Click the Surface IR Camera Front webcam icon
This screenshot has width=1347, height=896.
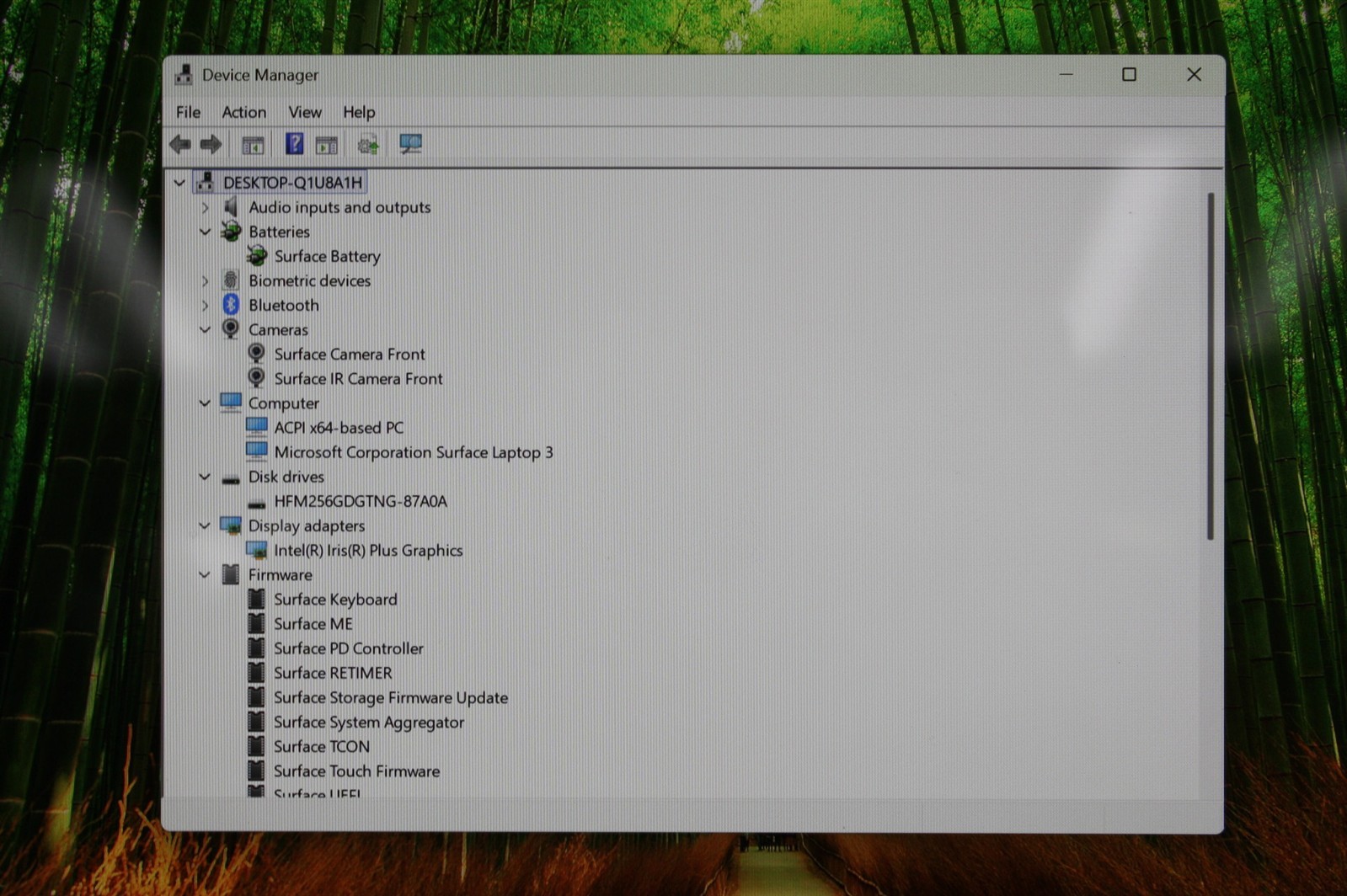(256, 378)
